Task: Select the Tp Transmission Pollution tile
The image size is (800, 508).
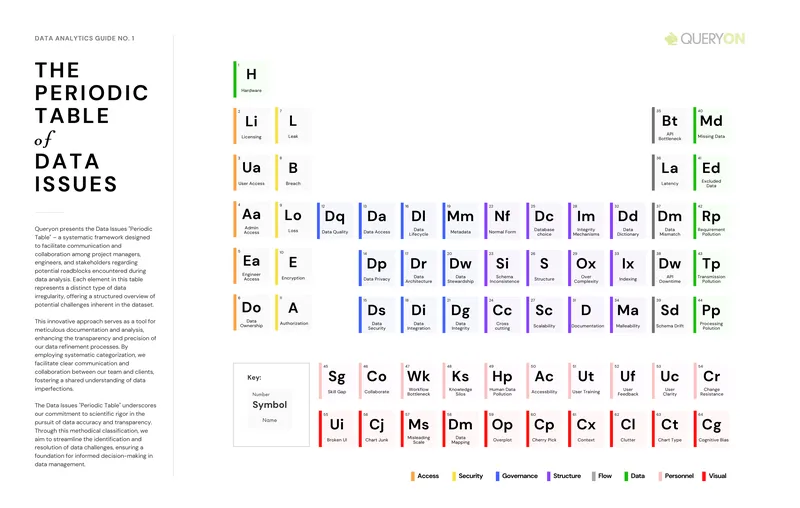Action: pos(712,268)
